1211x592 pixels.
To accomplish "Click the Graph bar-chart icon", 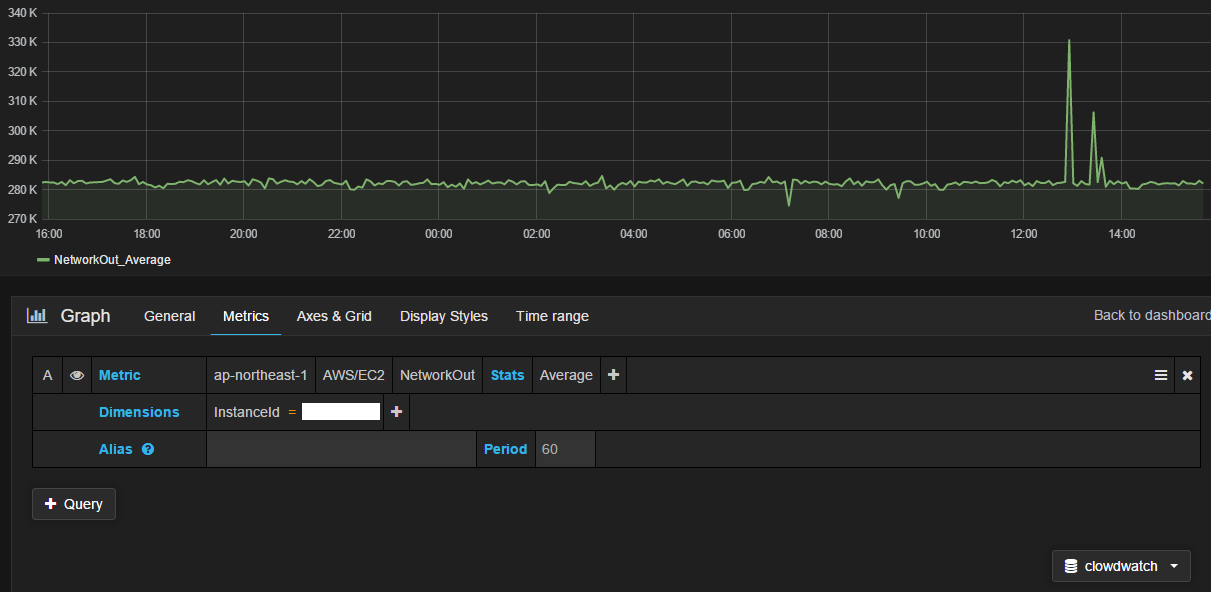I will point(37,316).
